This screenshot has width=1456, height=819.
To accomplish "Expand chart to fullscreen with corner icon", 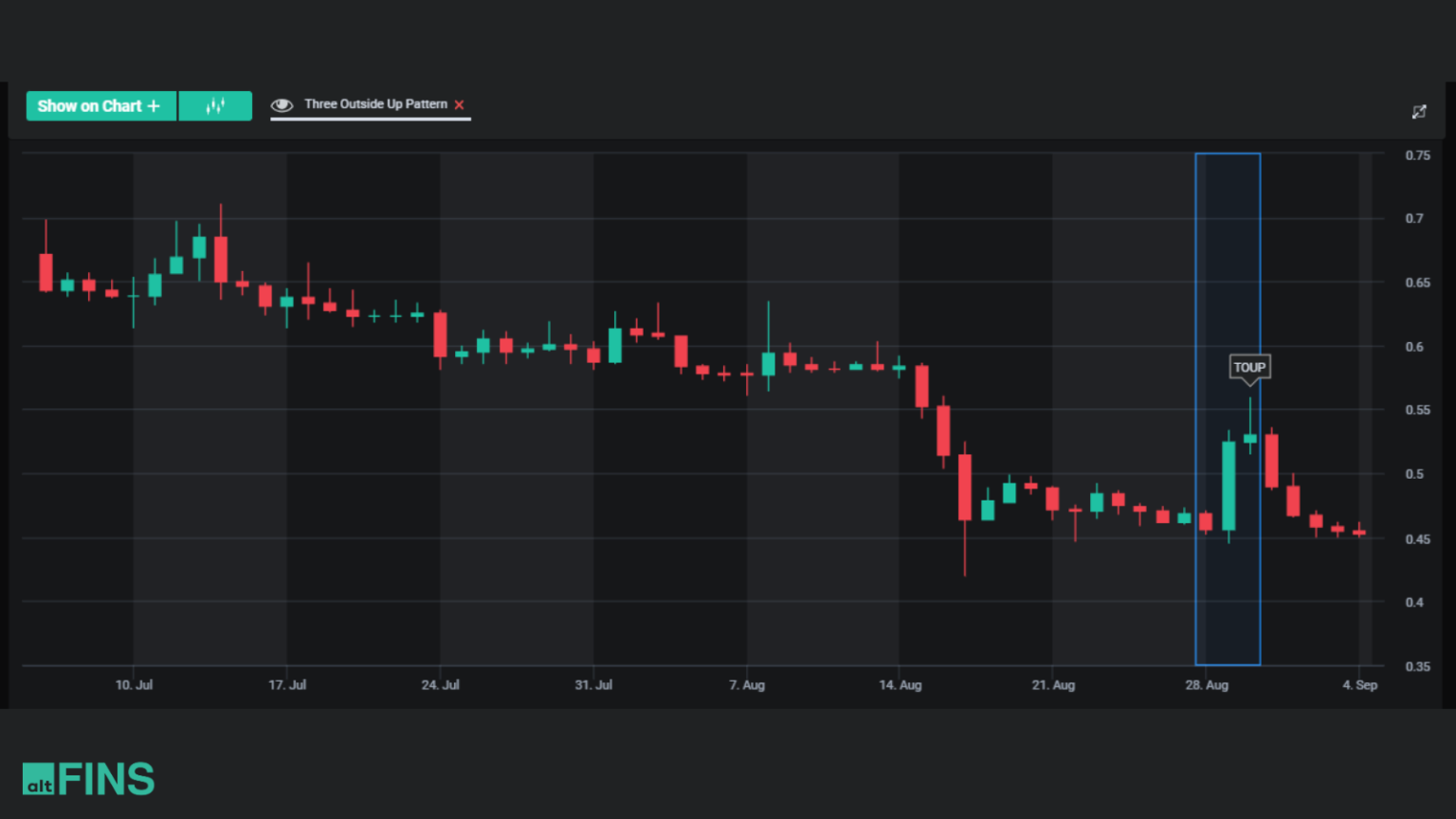I will (x=1419, y=112).
